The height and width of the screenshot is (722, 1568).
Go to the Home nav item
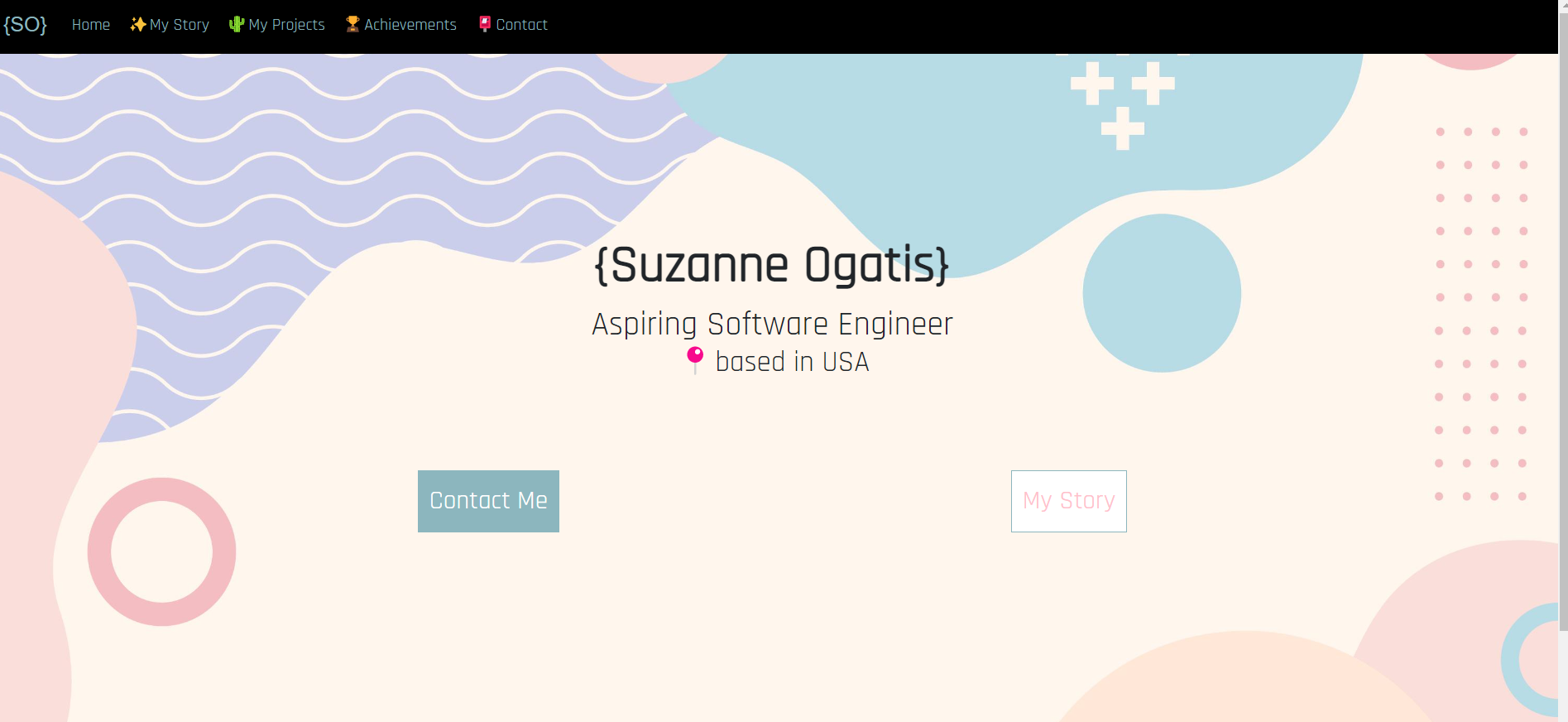[91, 25]
